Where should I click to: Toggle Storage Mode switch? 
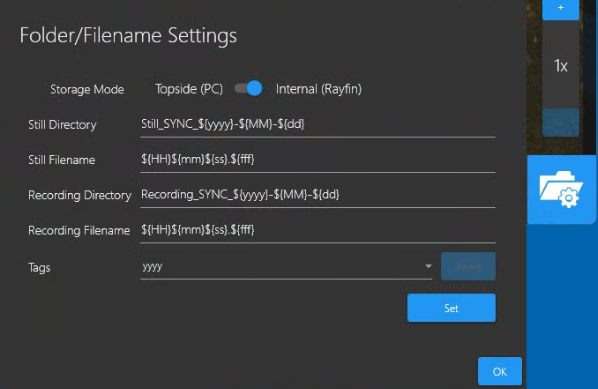pyautogui.click(x=248, y=89)
